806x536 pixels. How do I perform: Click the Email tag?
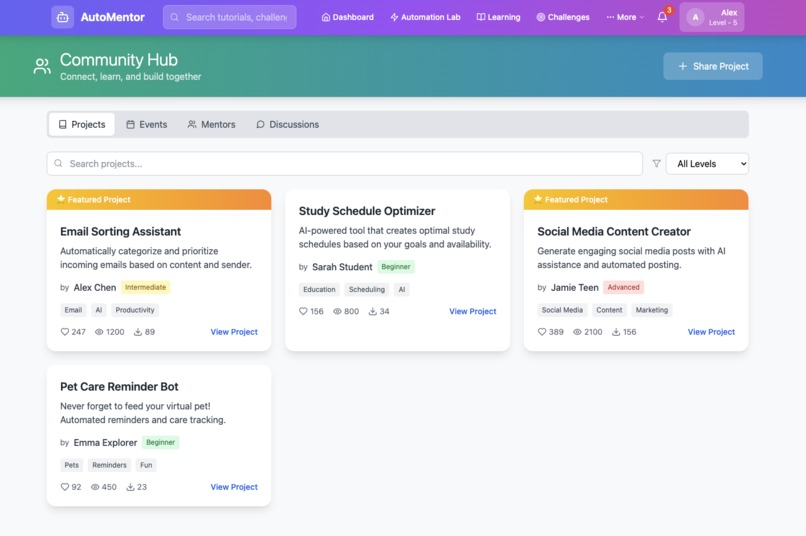tap(73, 310)
